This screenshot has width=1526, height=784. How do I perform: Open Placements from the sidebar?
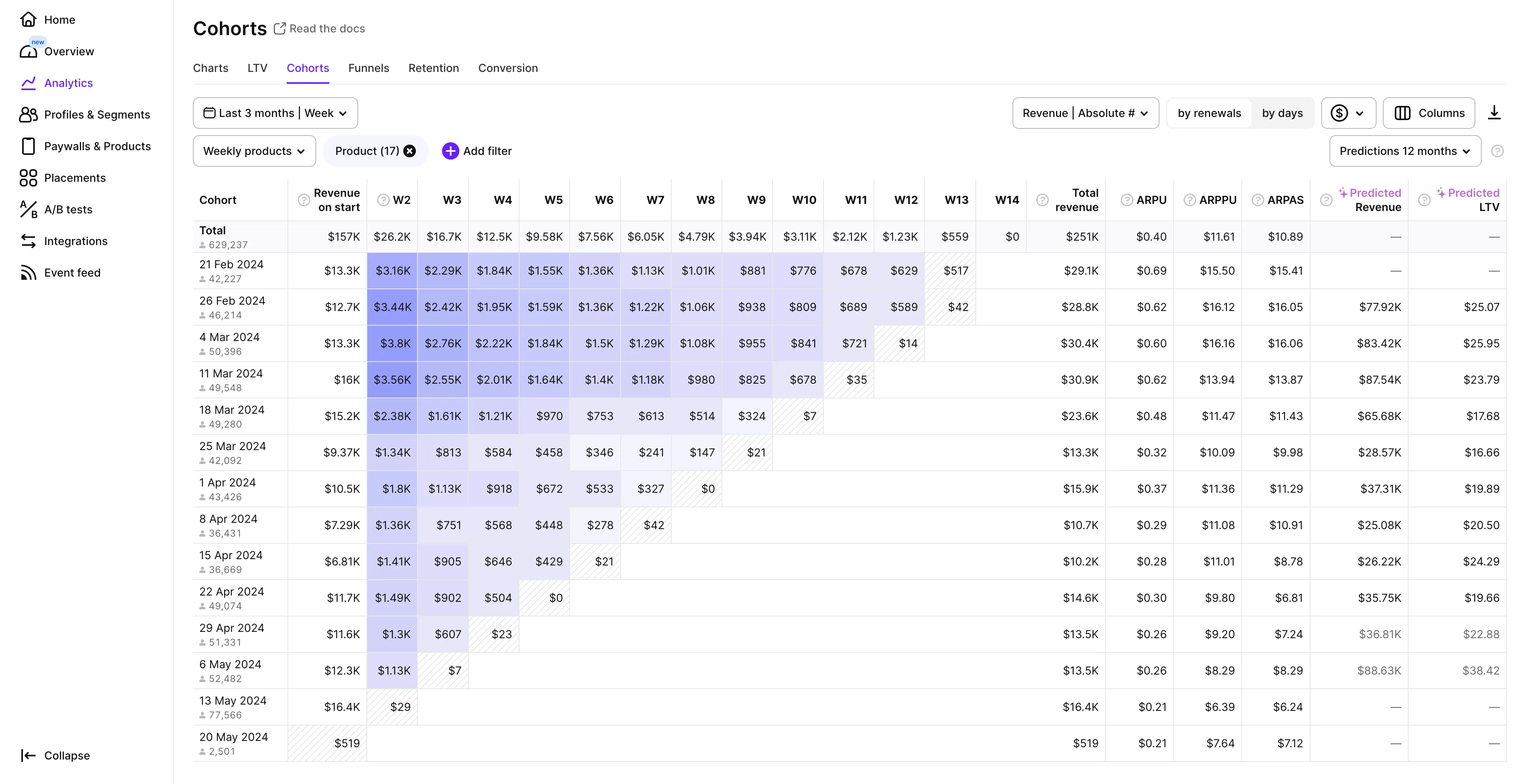point(75,178)
